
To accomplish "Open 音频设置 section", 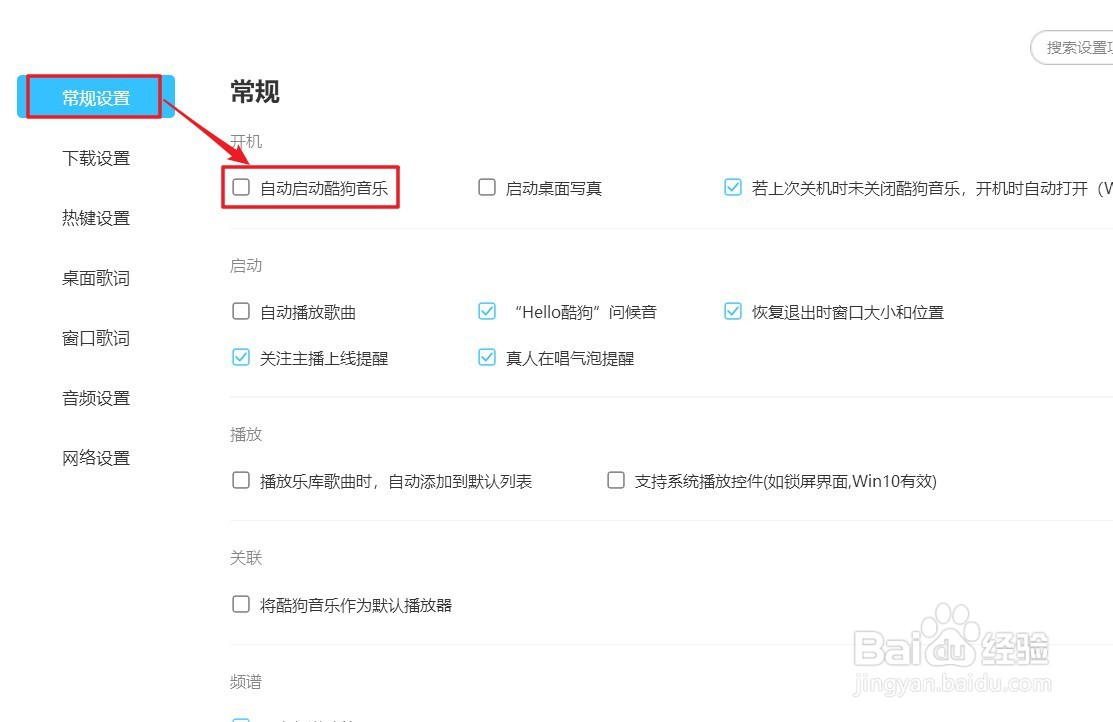I will coord(96,398).
